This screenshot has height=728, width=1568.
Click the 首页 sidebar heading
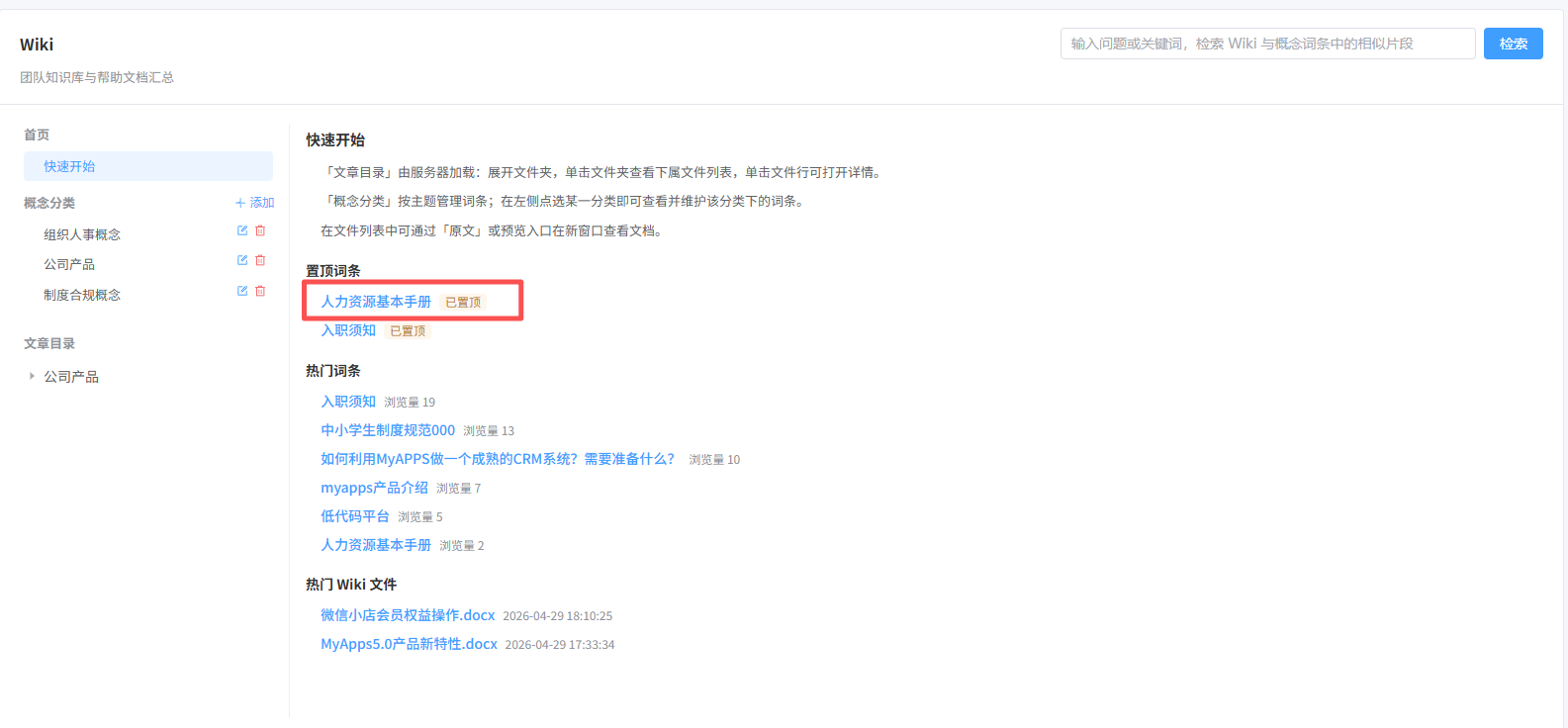click(37, 135)
